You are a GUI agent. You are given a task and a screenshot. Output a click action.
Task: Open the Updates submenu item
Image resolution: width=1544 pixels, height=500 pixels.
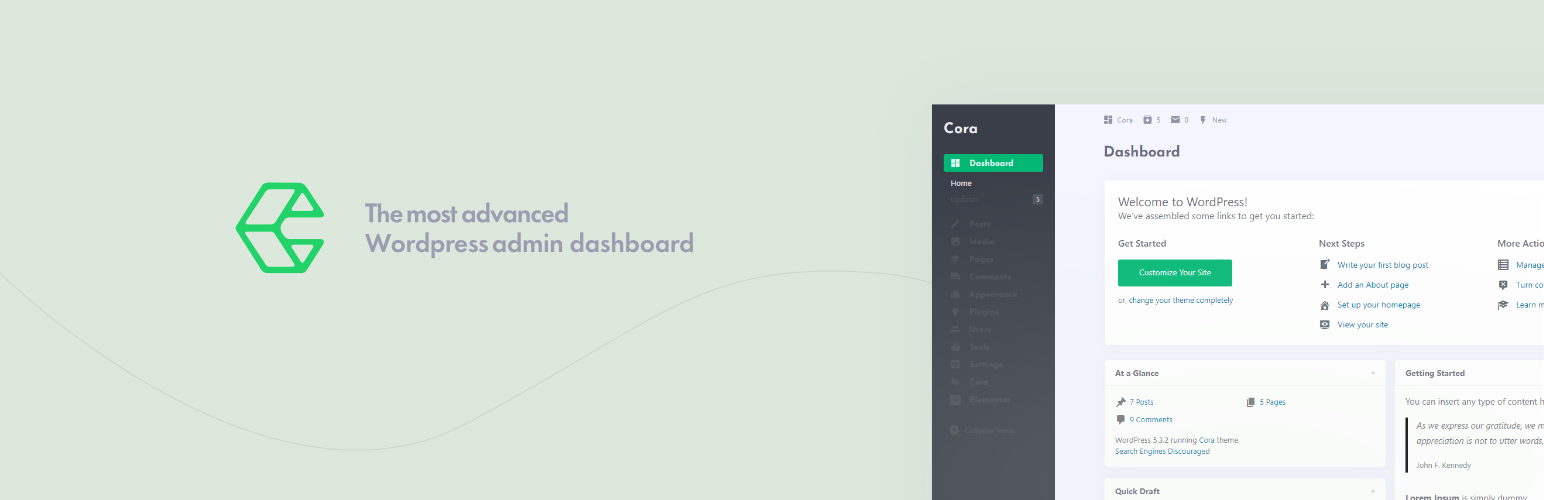coord(965,200)
